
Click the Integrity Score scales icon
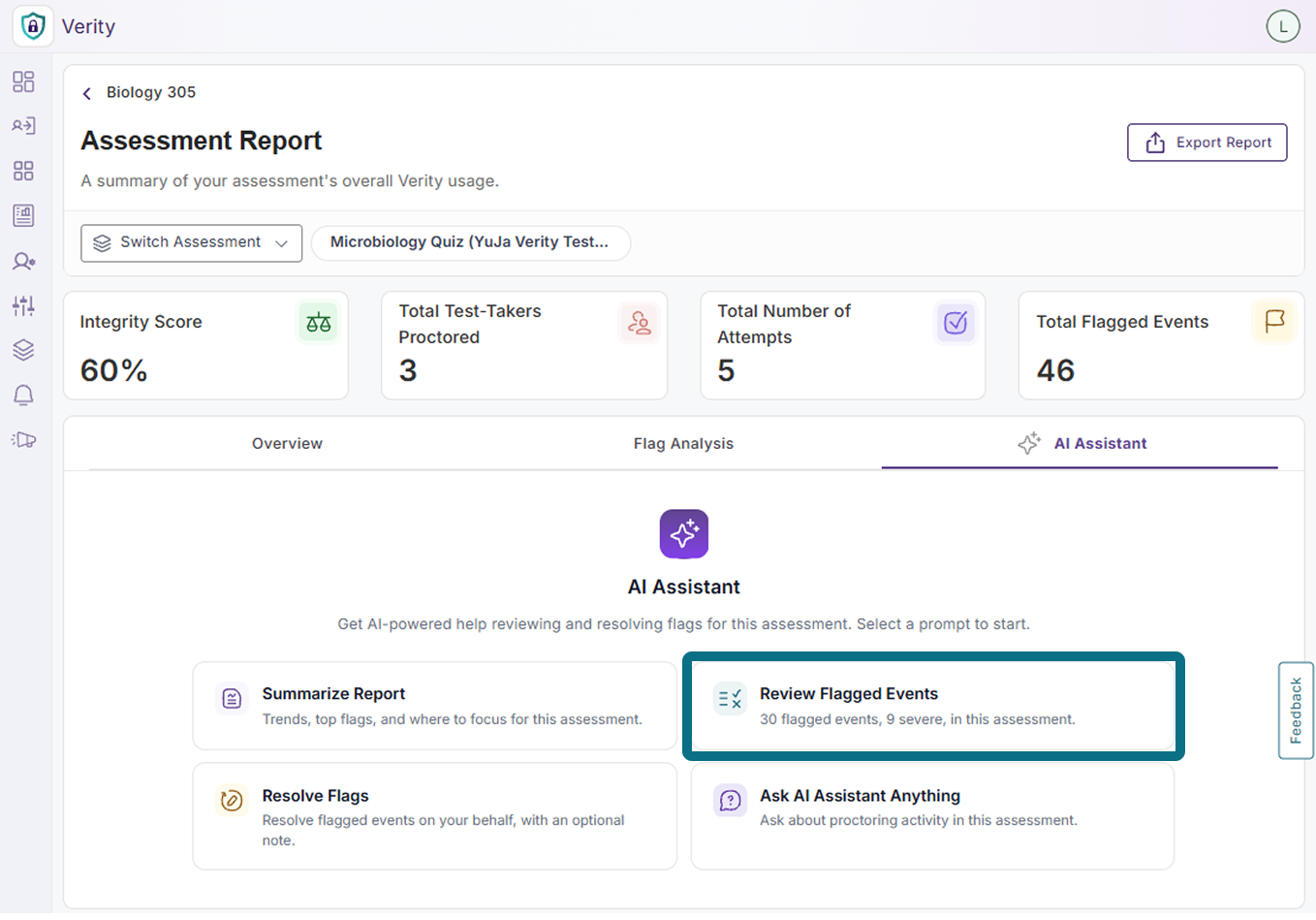[318, 322]
